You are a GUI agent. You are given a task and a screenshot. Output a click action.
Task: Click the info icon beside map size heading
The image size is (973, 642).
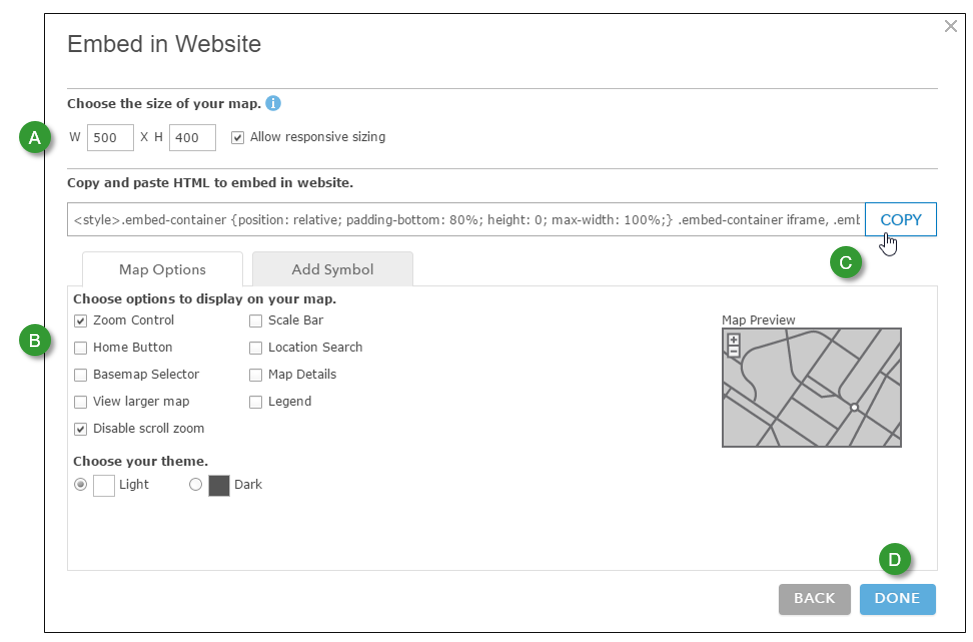(x=273, y=103)
